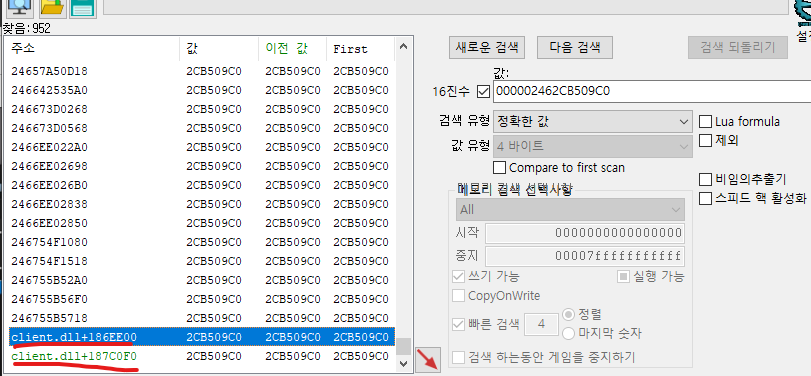Open the 값 유형 dropdown showing 4 바이트

click(593, 146)
